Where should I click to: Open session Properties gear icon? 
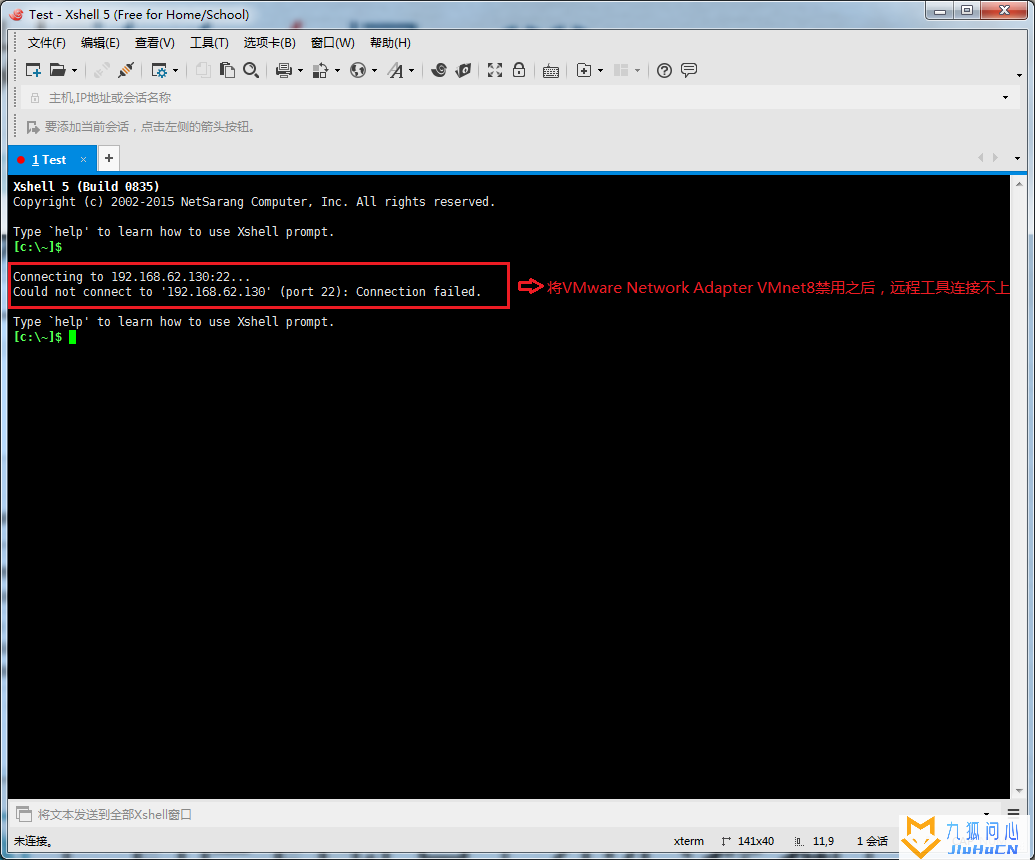click(159, 70)
